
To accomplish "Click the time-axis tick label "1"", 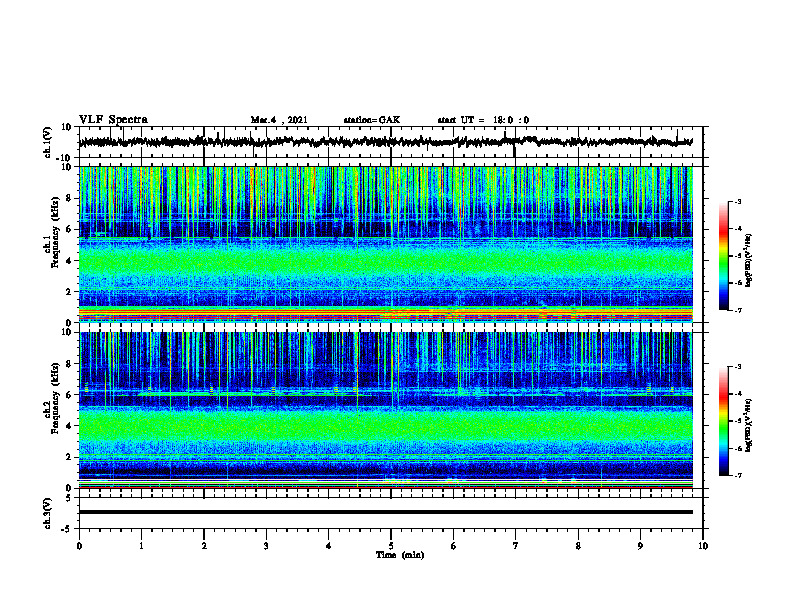I will pos(141,546).
